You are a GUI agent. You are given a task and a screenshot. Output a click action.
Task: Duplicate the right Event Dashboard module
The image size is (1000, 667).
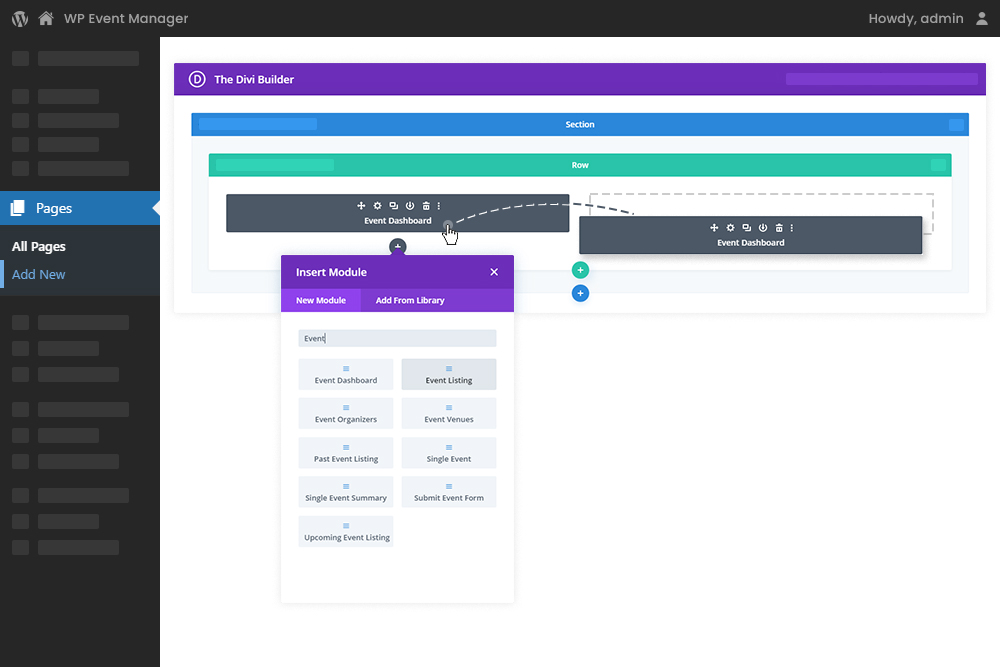tap(747, 228)
